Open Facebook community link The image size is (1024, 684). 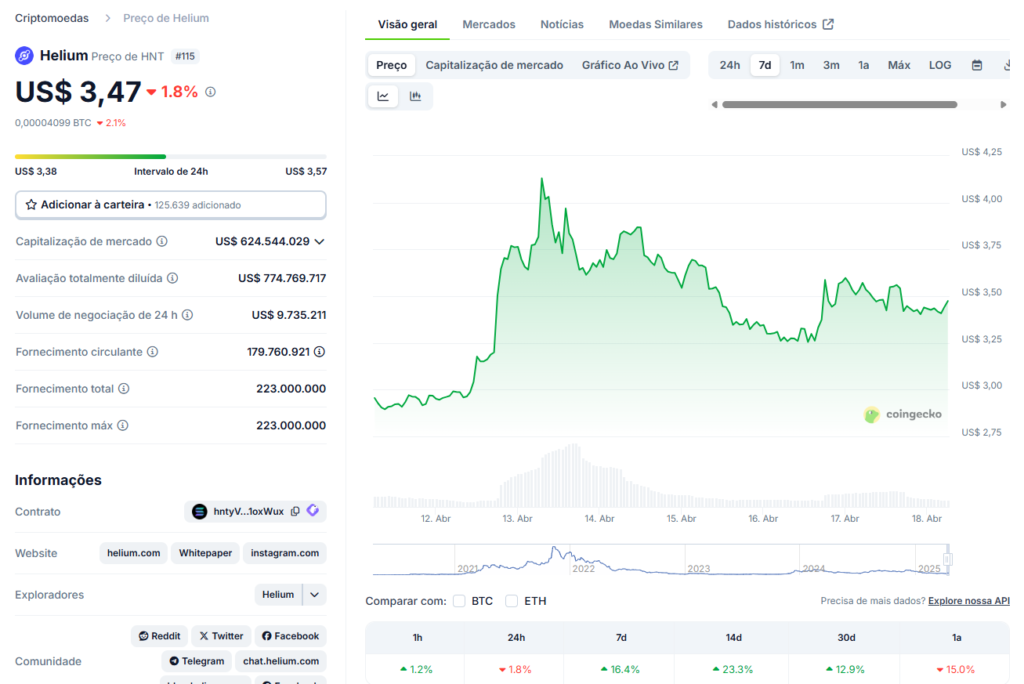tap(291, 636)
